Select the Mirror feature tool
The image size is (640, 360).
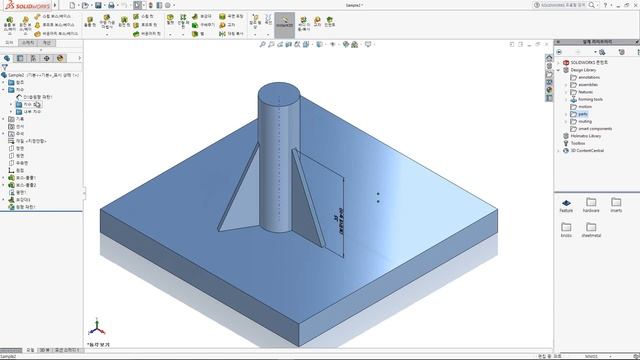point(231,34)
